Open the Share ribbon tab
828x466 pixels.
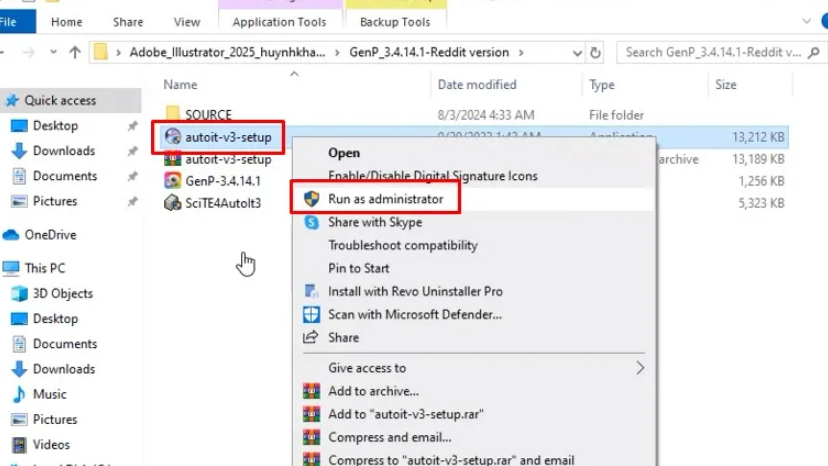(x=128, y=21)
